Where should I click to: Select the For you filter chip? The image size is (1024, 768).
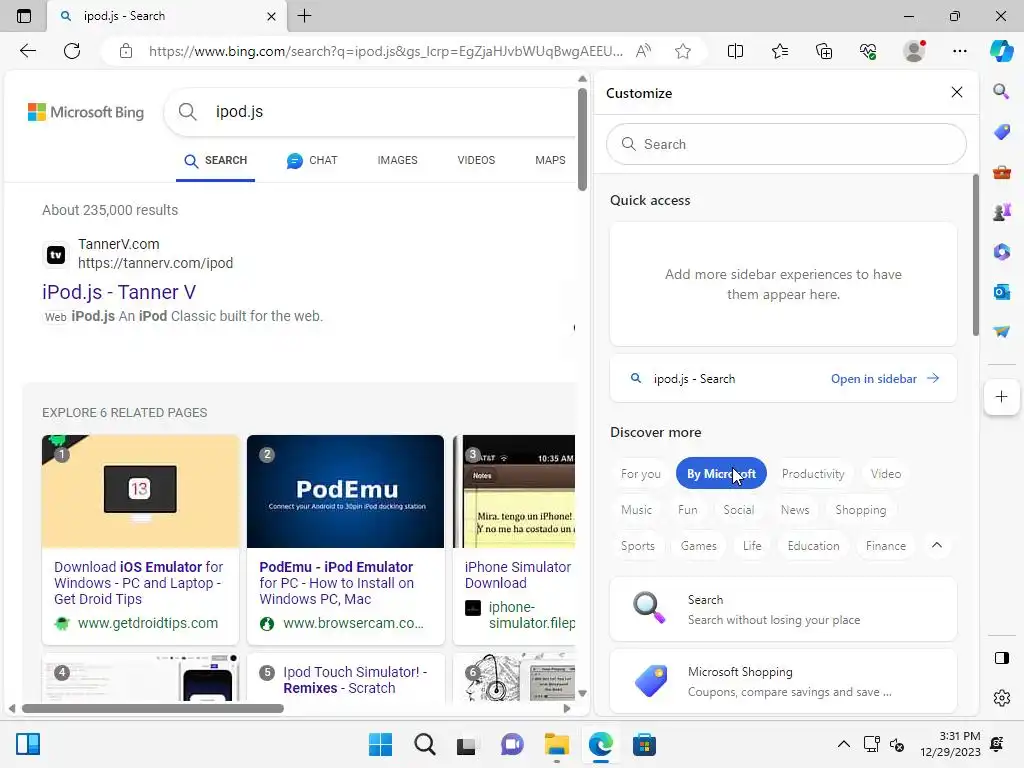[641, 473]
